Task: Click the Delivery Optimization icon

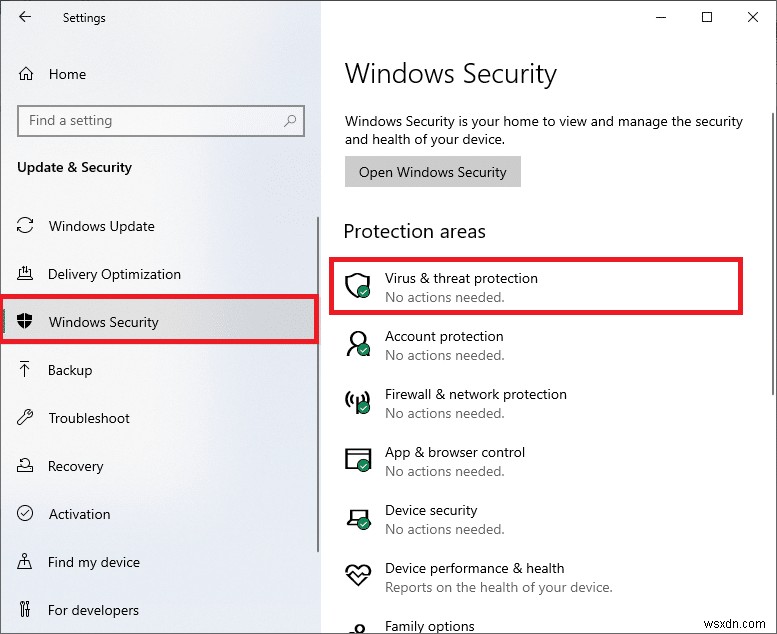Action: [26, 274]
